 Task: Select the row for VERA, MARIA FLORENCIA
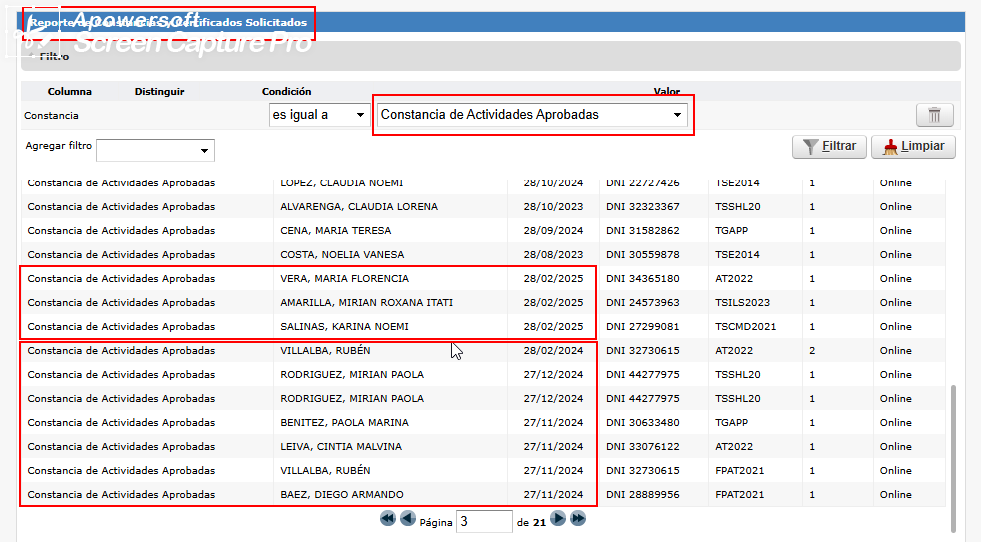coord(344,279)
